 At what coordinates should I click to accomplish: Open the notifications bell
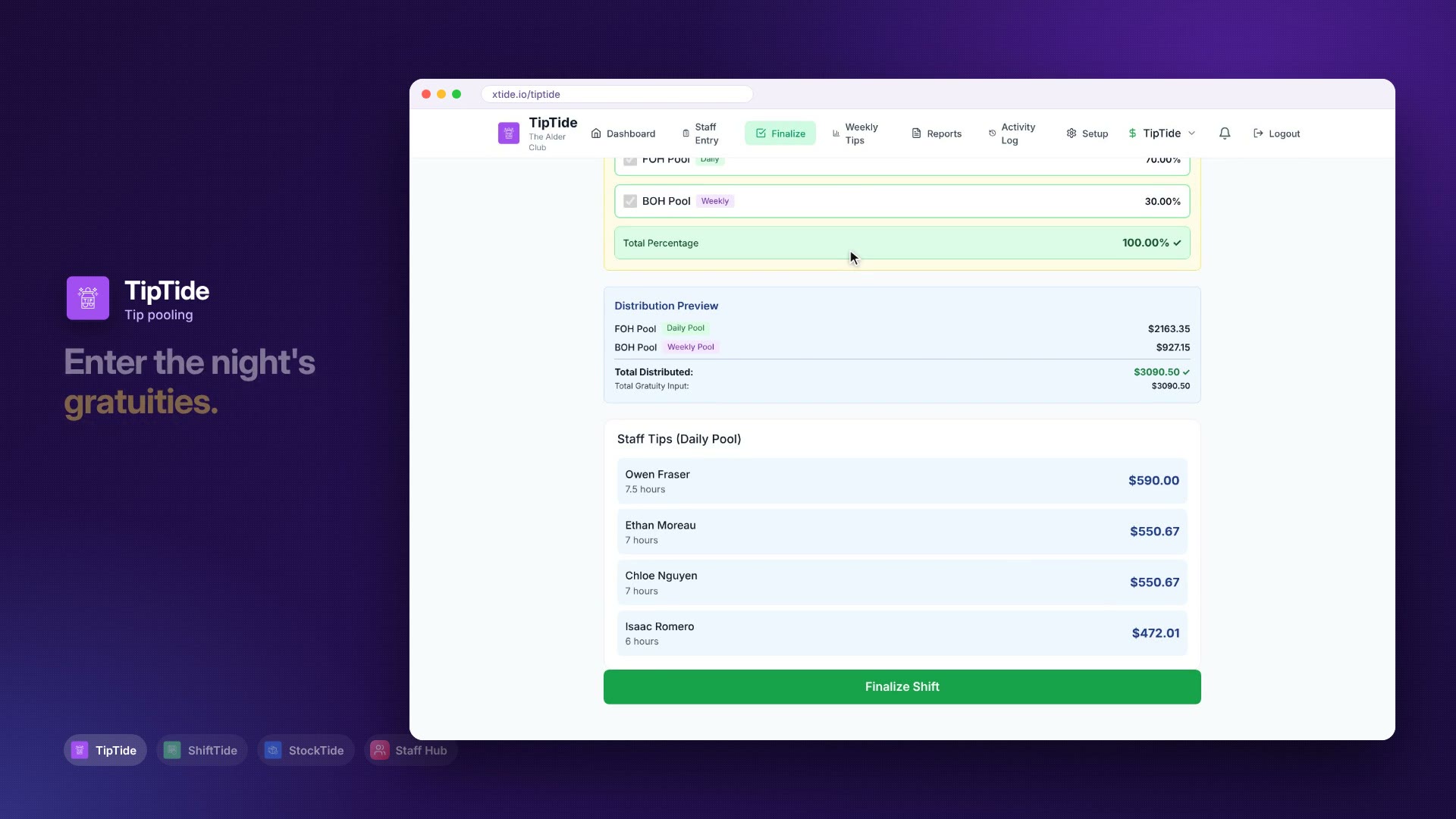pyautogui.click(x=1225, y=133)
